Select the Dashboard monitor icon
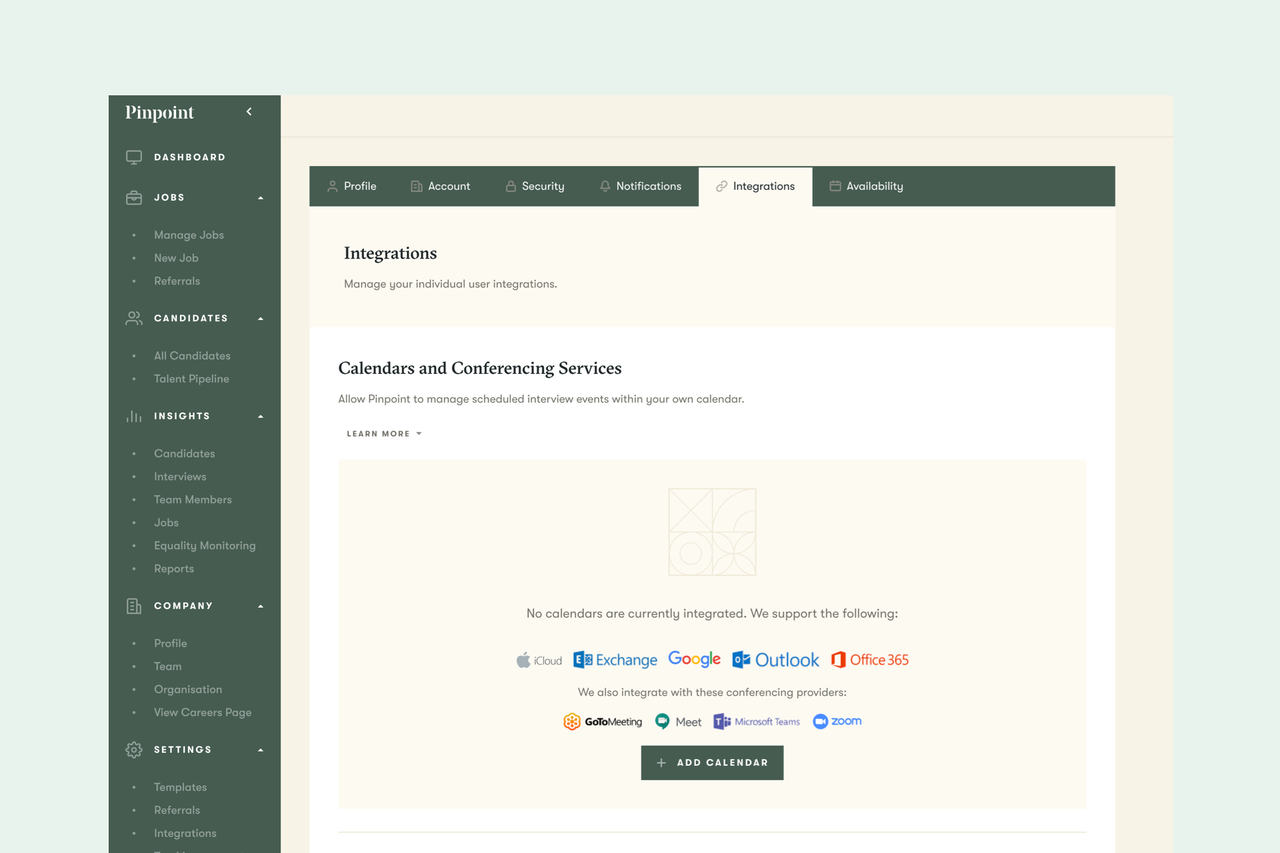 coord(133,157)
